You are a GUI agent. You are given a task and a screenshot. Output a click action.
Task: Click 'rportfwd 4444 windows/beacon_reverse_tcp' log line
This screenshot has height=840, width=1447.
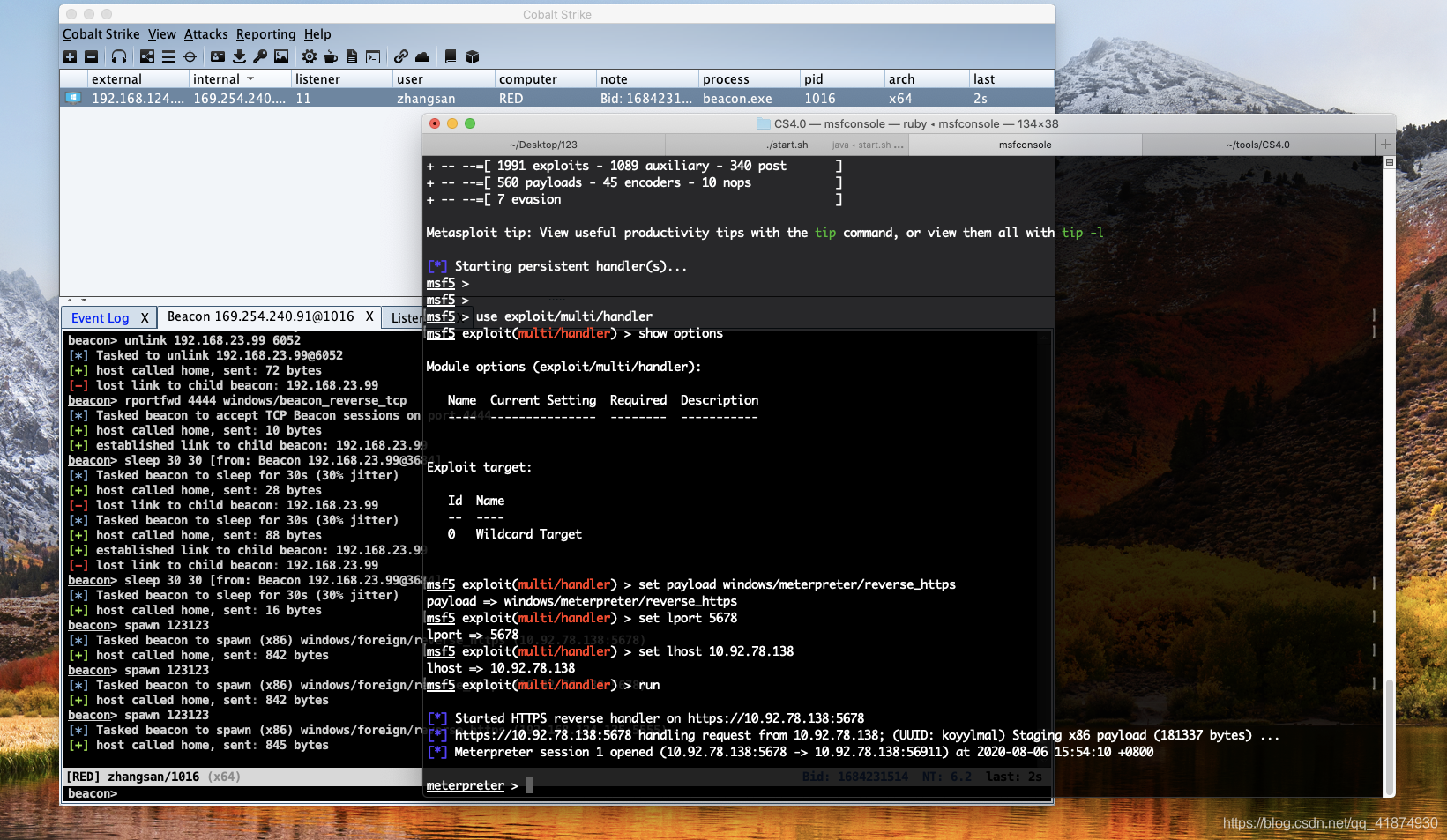pyautogui.click(x=237, y=400)
